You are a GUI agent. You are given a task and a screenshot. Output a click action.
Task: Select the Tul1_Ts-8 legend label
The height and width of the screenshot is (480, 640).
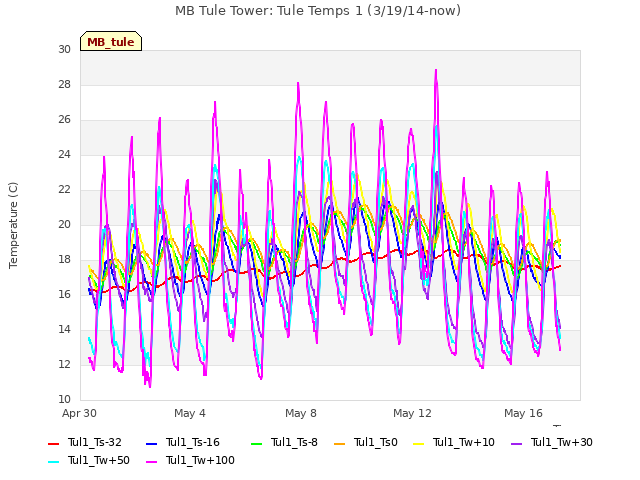point(294,442)
